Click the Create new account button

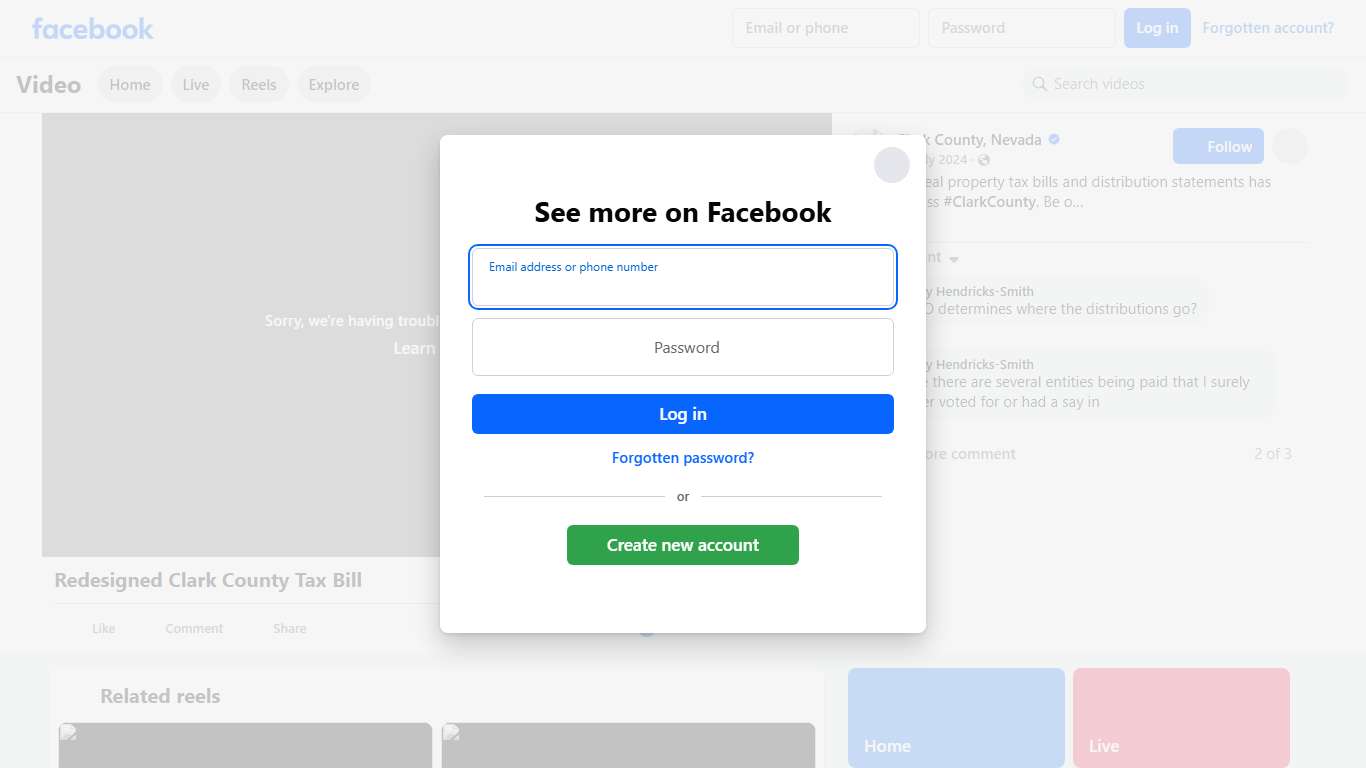click(x=683, y=545)
